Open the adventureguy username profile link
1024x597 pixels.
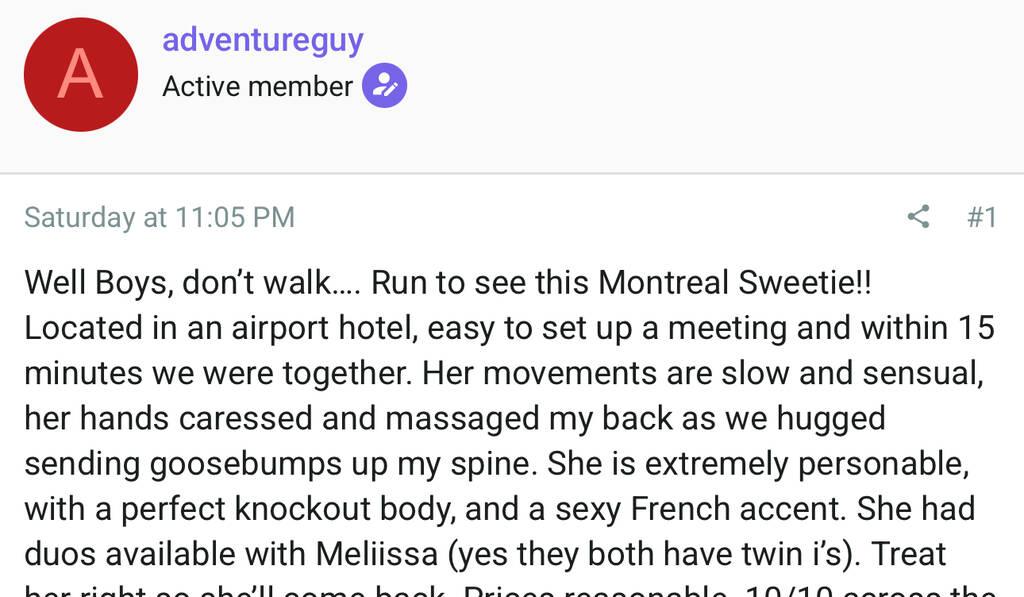262,41
